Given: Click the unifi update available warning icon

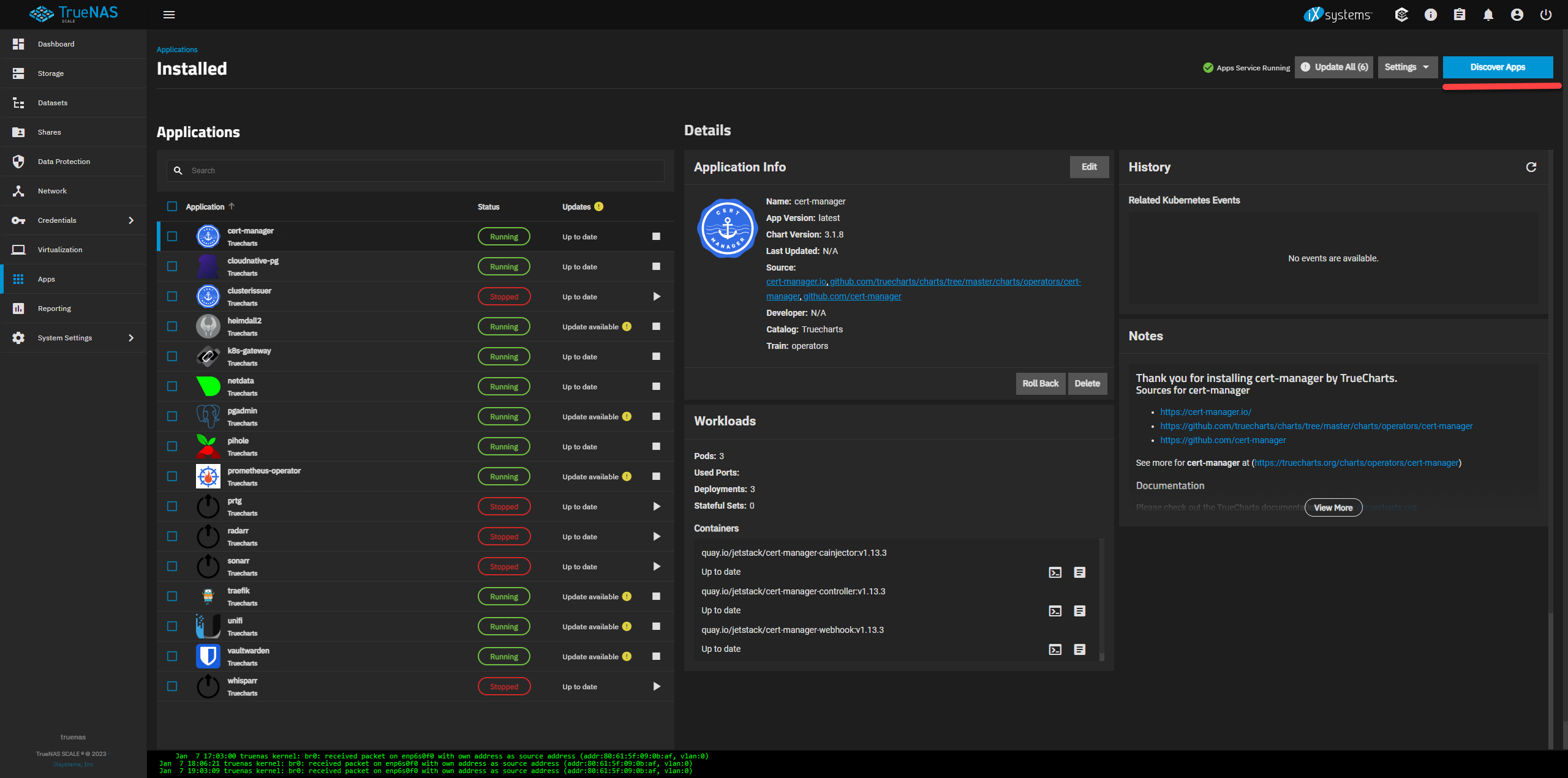Looking at the screenshot, I should tap(627, 626).
